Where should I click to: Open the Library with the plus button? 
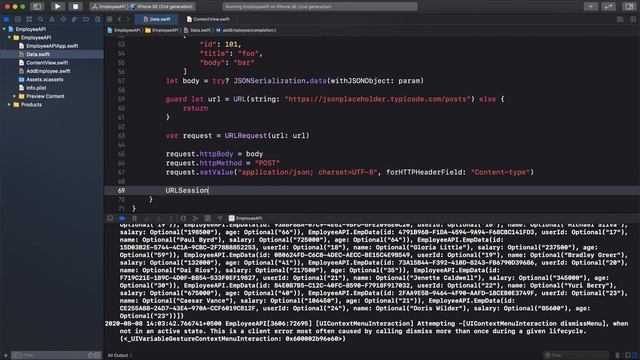[x=591, y=7]
